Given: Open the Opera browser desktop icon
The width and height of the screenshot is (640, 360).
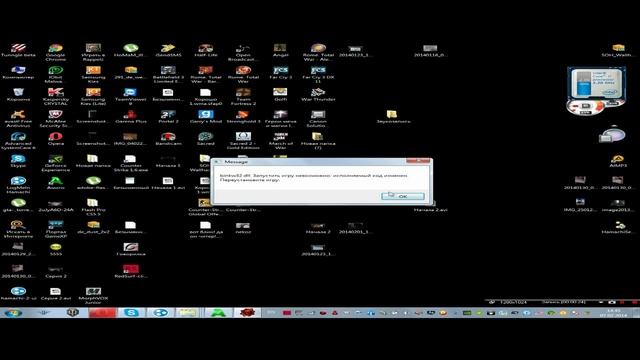Looking at the screenshot, I should coord(56,139).
